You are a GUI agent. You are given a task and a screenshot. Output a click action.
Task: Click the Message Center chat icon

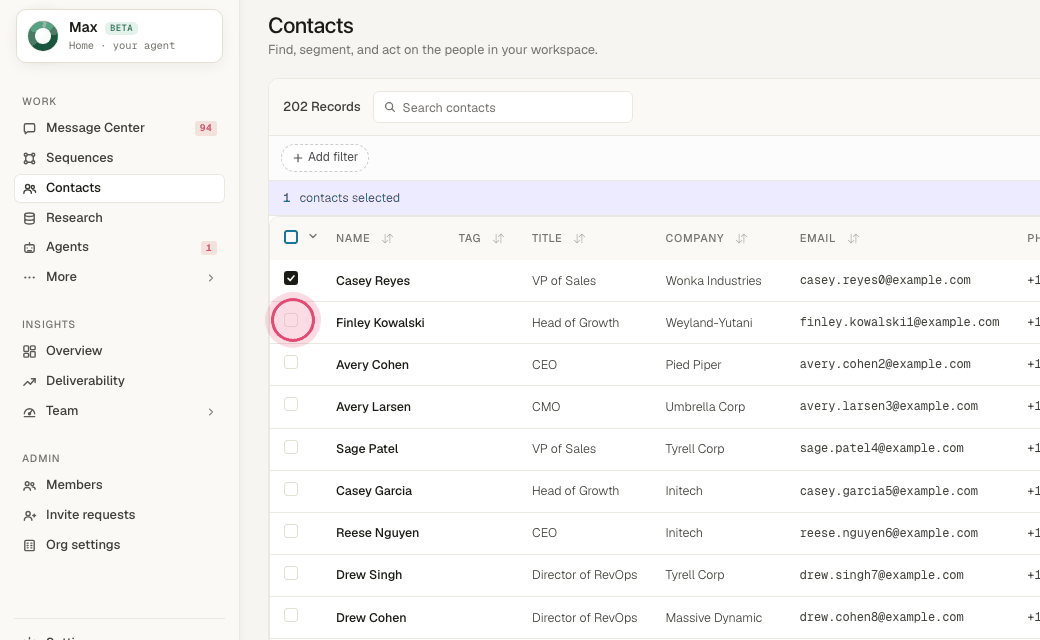[29, 128]
